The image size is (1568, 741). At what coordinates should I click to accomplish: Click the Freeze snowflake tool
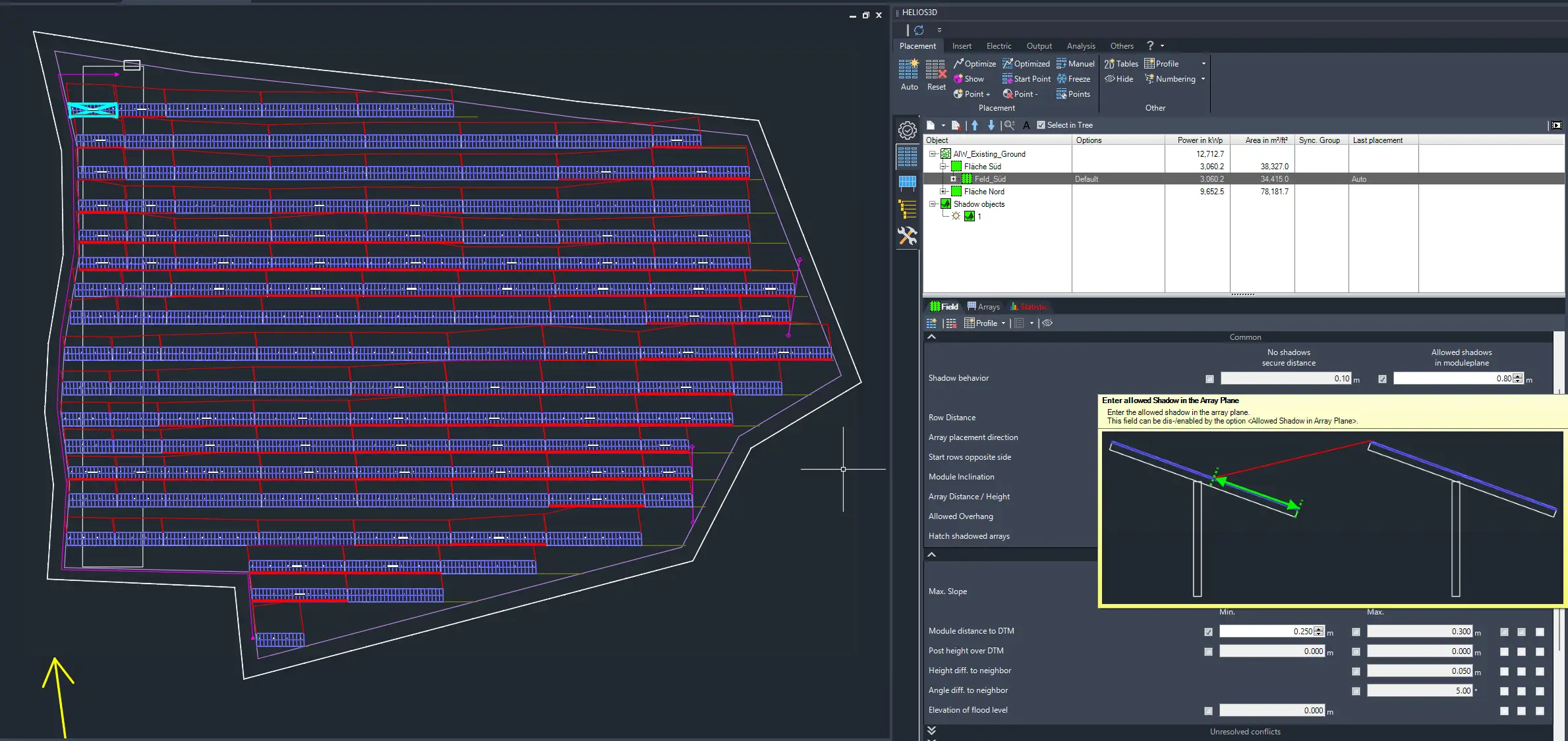pos(1073,79)
